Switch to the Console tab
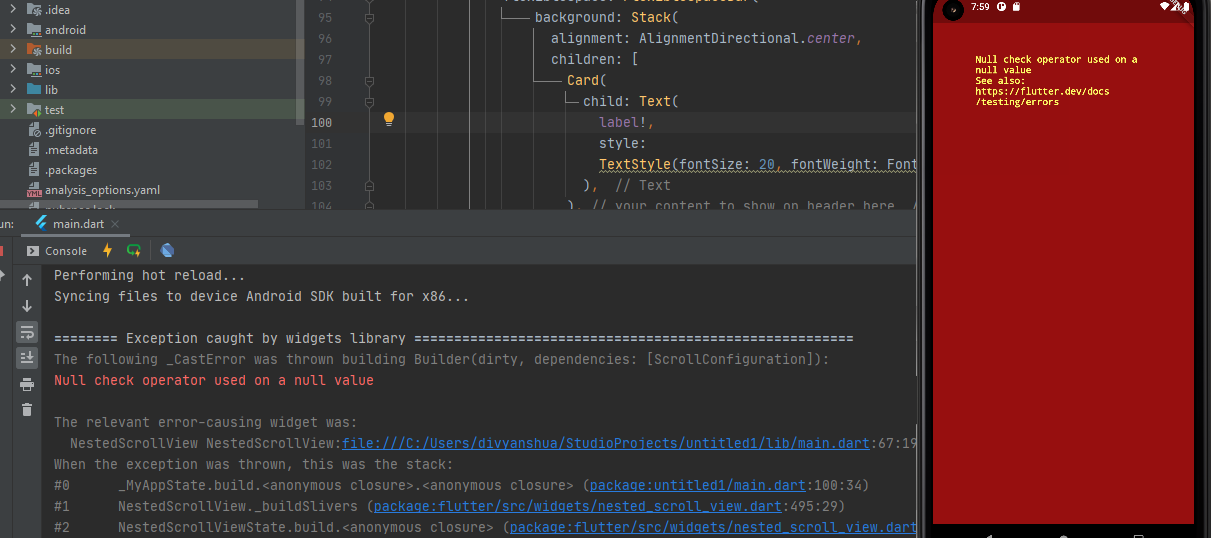 tap(57, 251)
